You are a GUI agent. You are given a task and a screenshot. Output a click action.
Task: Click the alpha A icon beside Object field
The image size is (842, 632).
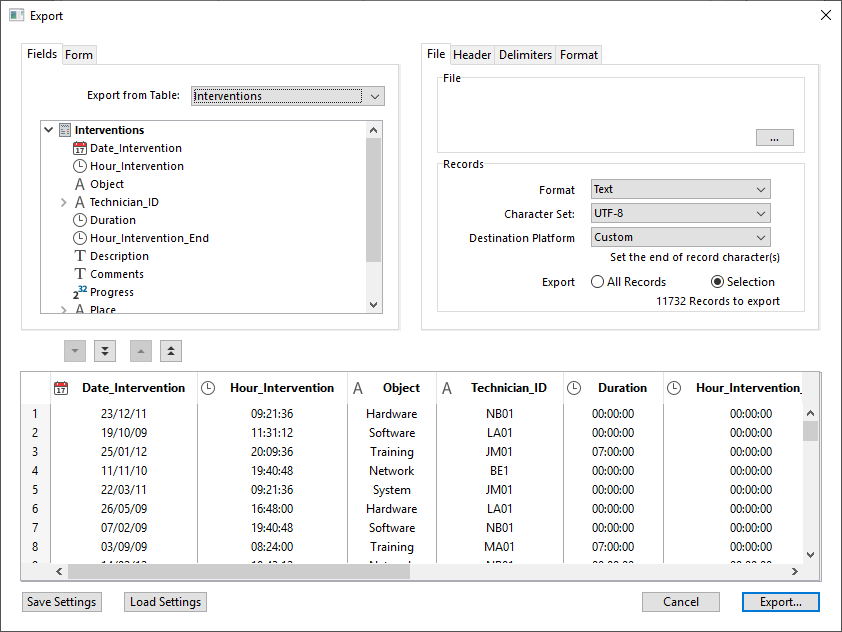[80, 184]
